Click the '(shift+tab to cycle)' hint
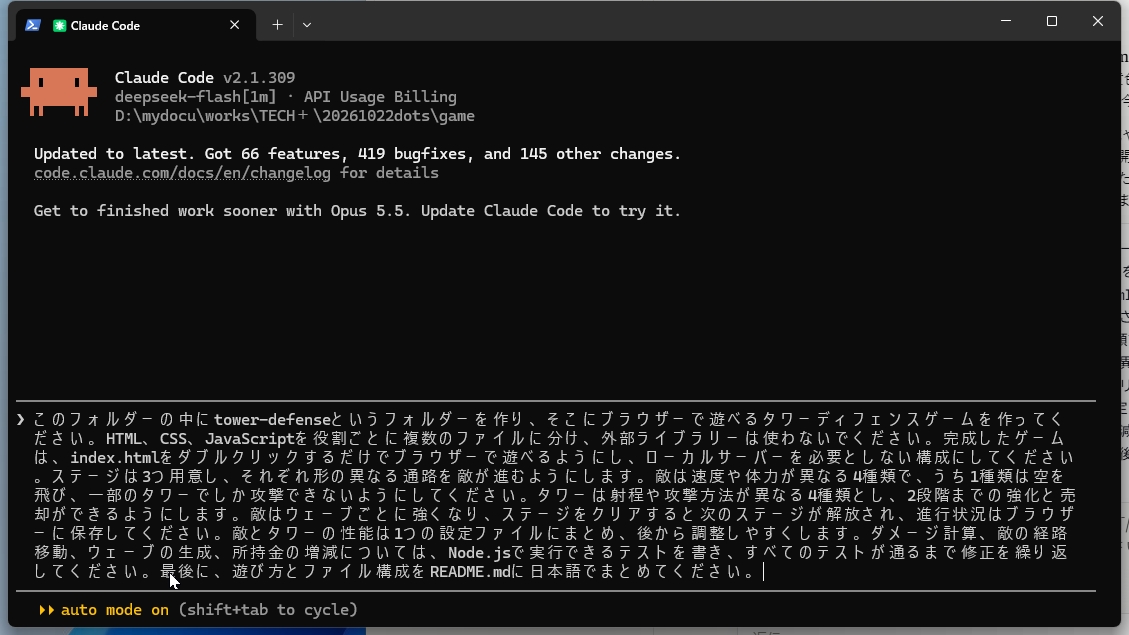 pos(268,610)
